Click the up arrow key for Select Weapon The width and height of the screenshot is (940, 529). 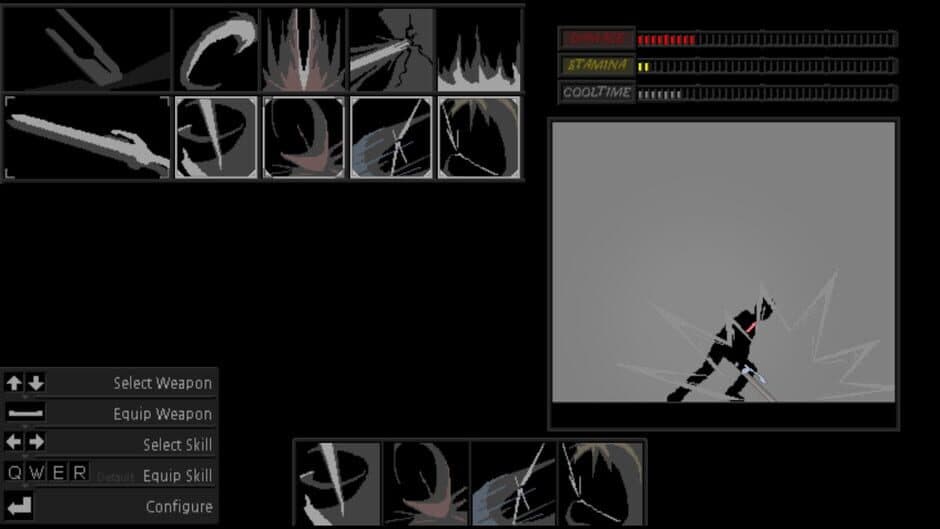14,383
